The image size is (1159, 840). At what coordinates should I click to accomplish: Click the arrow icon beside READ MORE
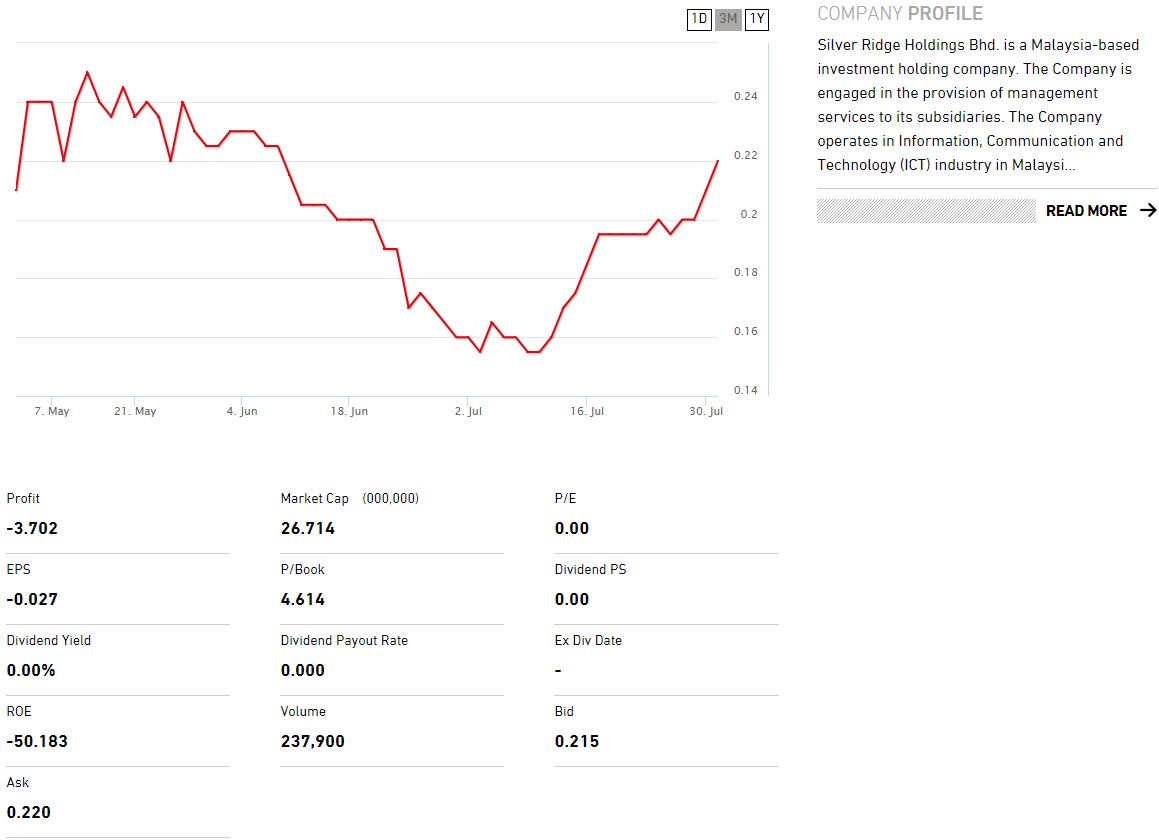[x=1148, y=210]
